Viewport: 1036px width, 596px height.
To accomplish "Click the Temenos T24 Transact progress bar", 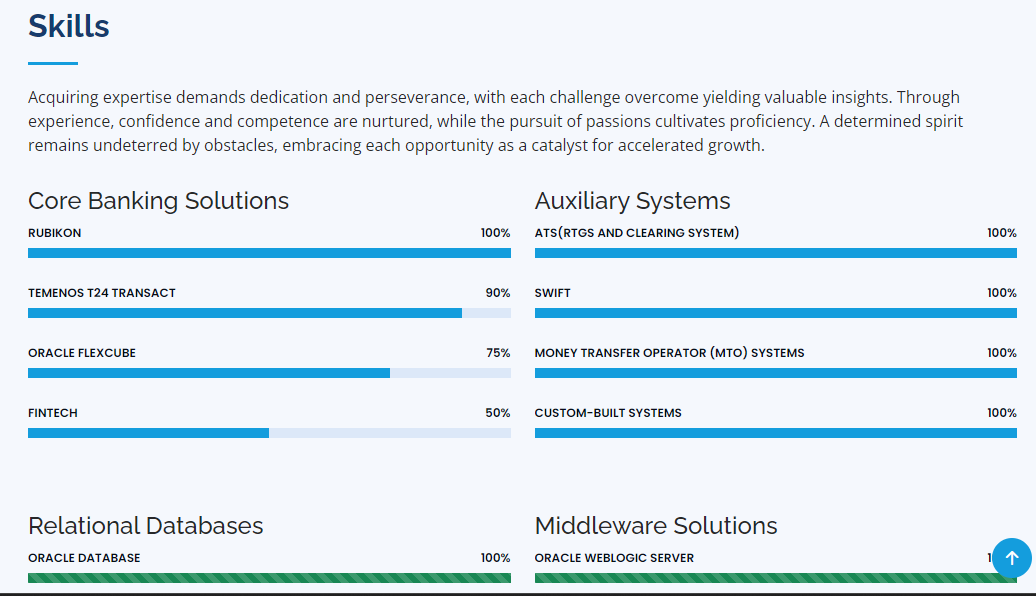I will click(x=269, y=313).
